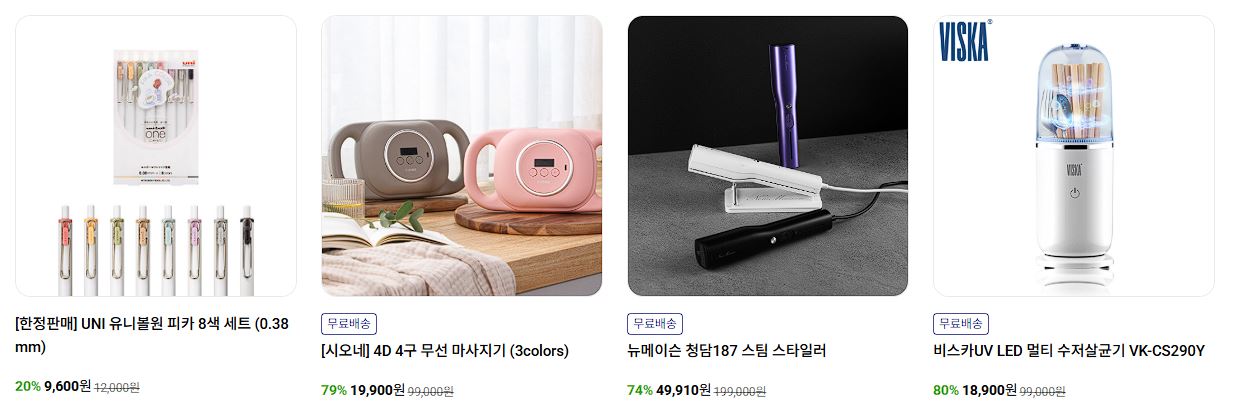Click 무료배송 badge on the steam styler
This screenshot has width=1234, height=405.
click(x=655, y=323)
